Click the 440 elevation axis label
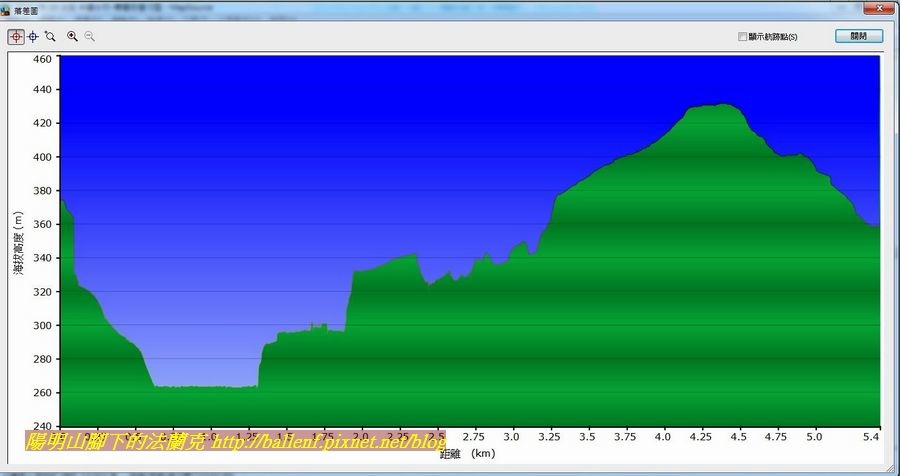This screenshot has width=900, height=476. click(43, 90)
